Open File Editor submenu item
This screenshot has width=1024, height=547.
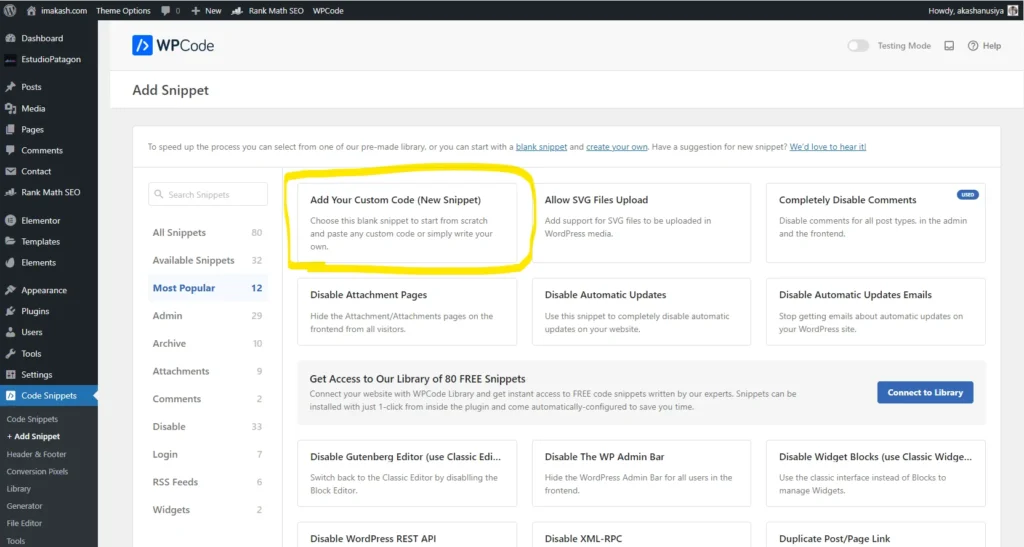(24, 523)
